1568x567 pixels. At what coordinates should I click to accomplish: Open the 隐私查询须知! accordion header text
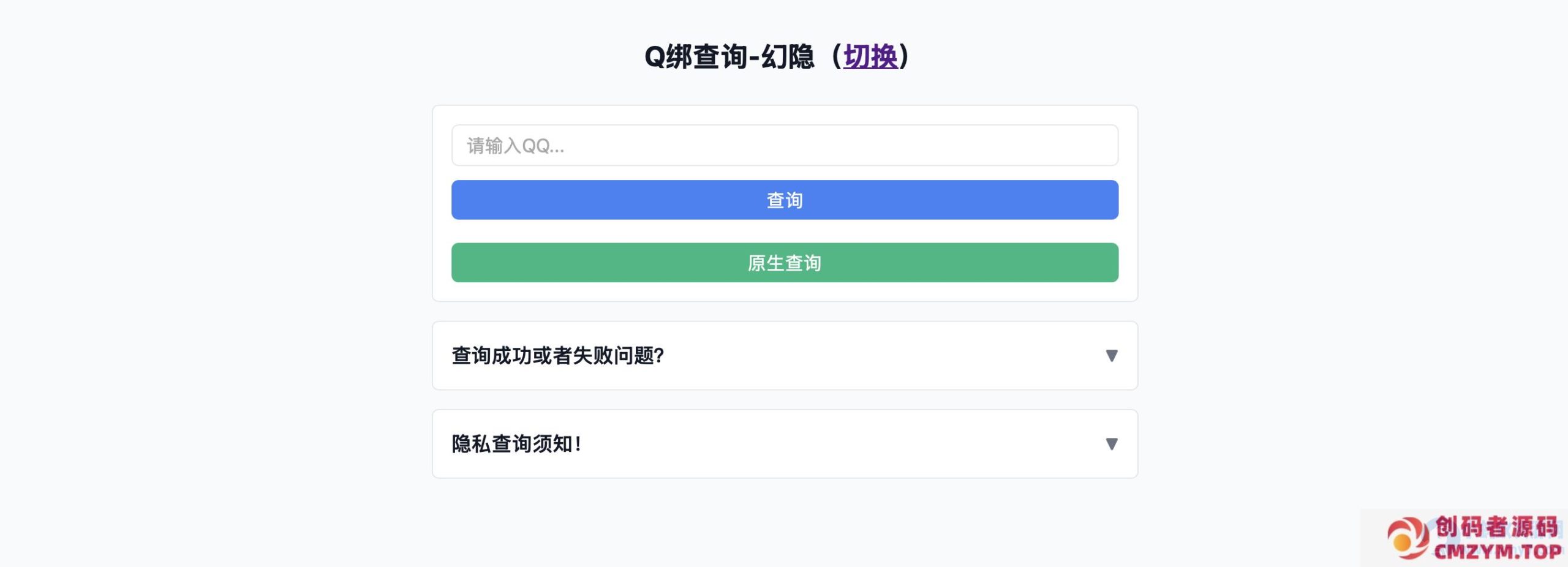pos(516,444)
